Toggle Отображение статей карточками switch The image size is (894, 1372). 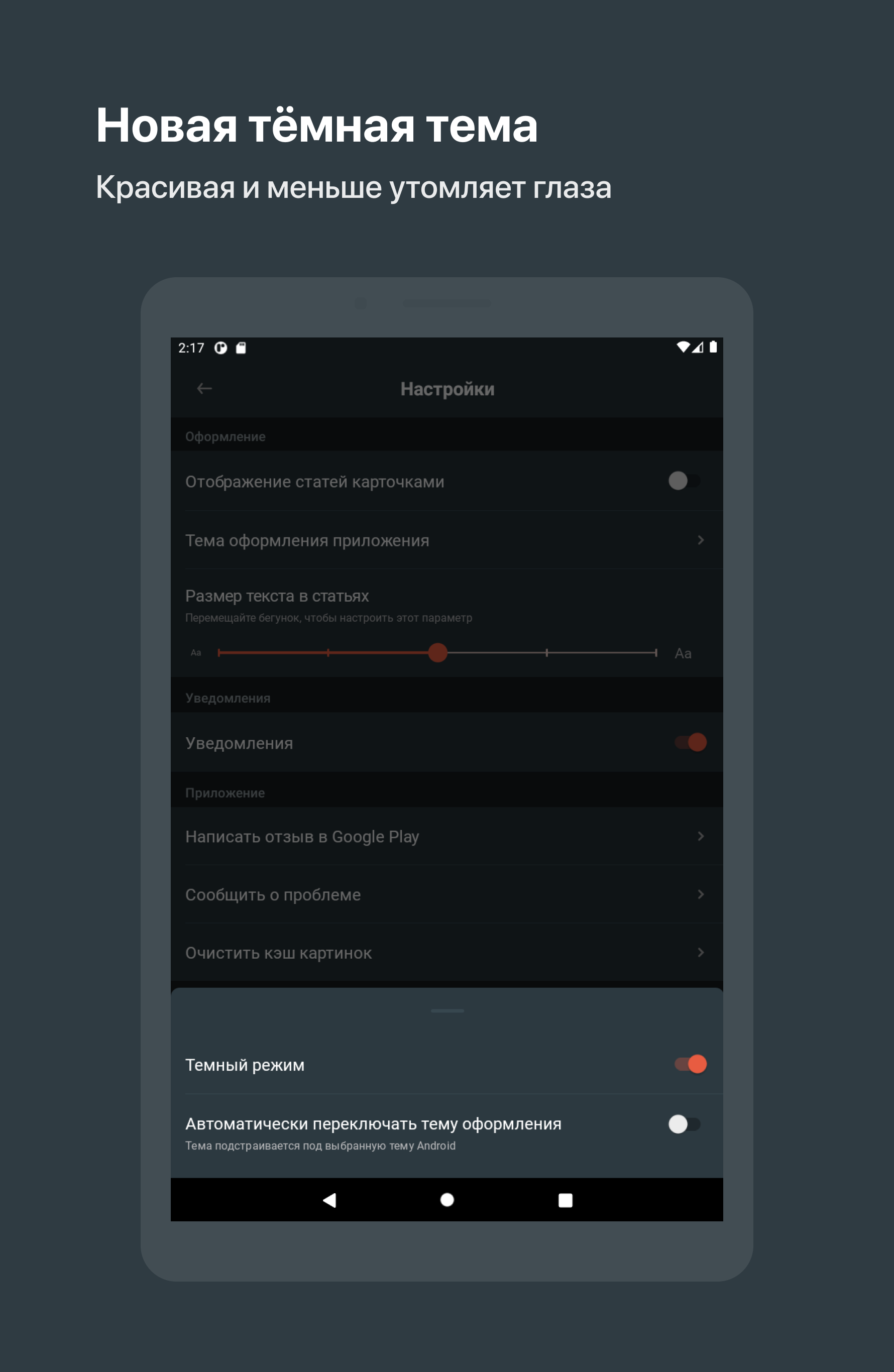click(x=685, y=481)
